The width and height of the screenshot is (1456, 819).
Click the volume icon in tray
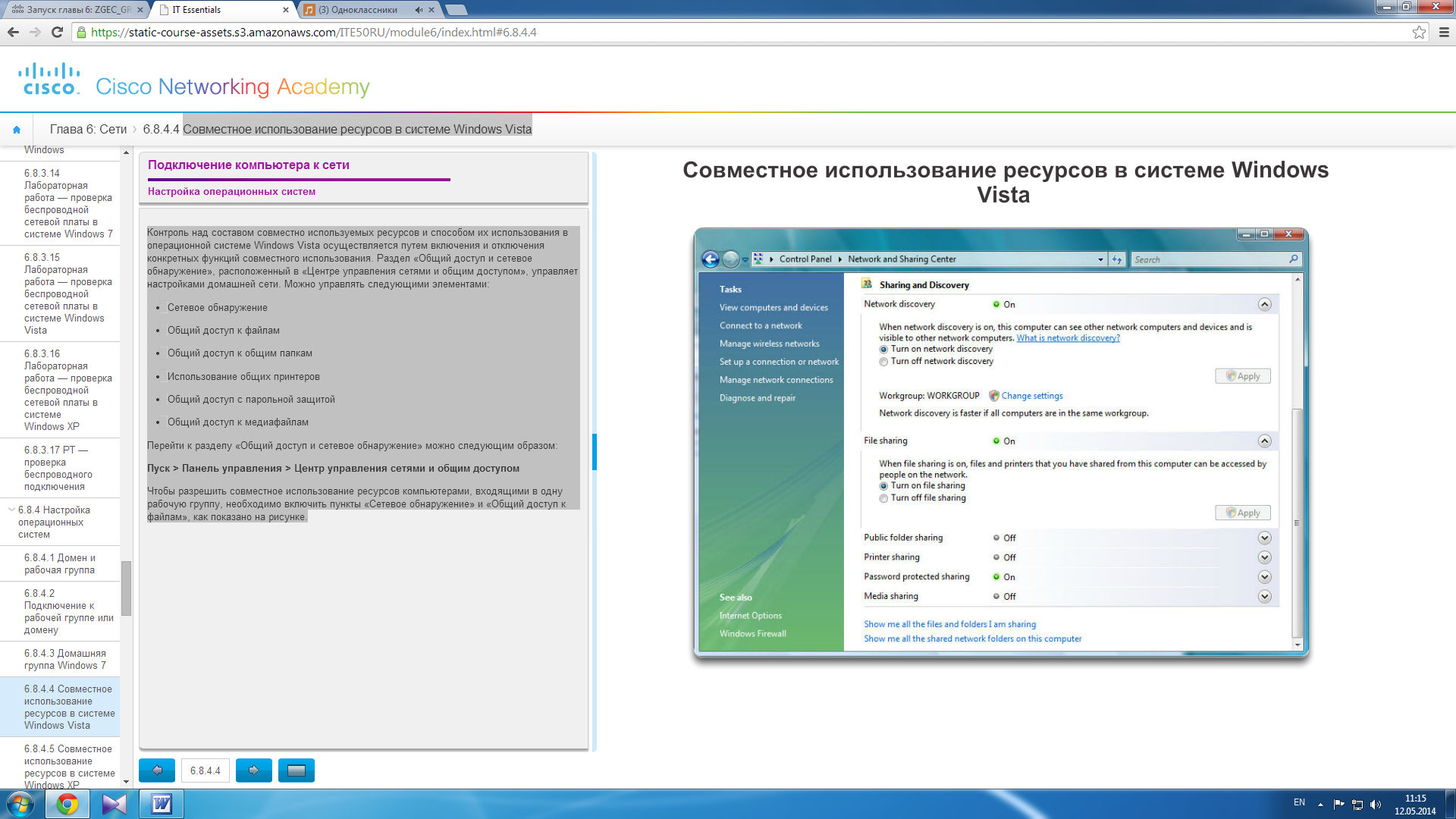pos(1376,805)
